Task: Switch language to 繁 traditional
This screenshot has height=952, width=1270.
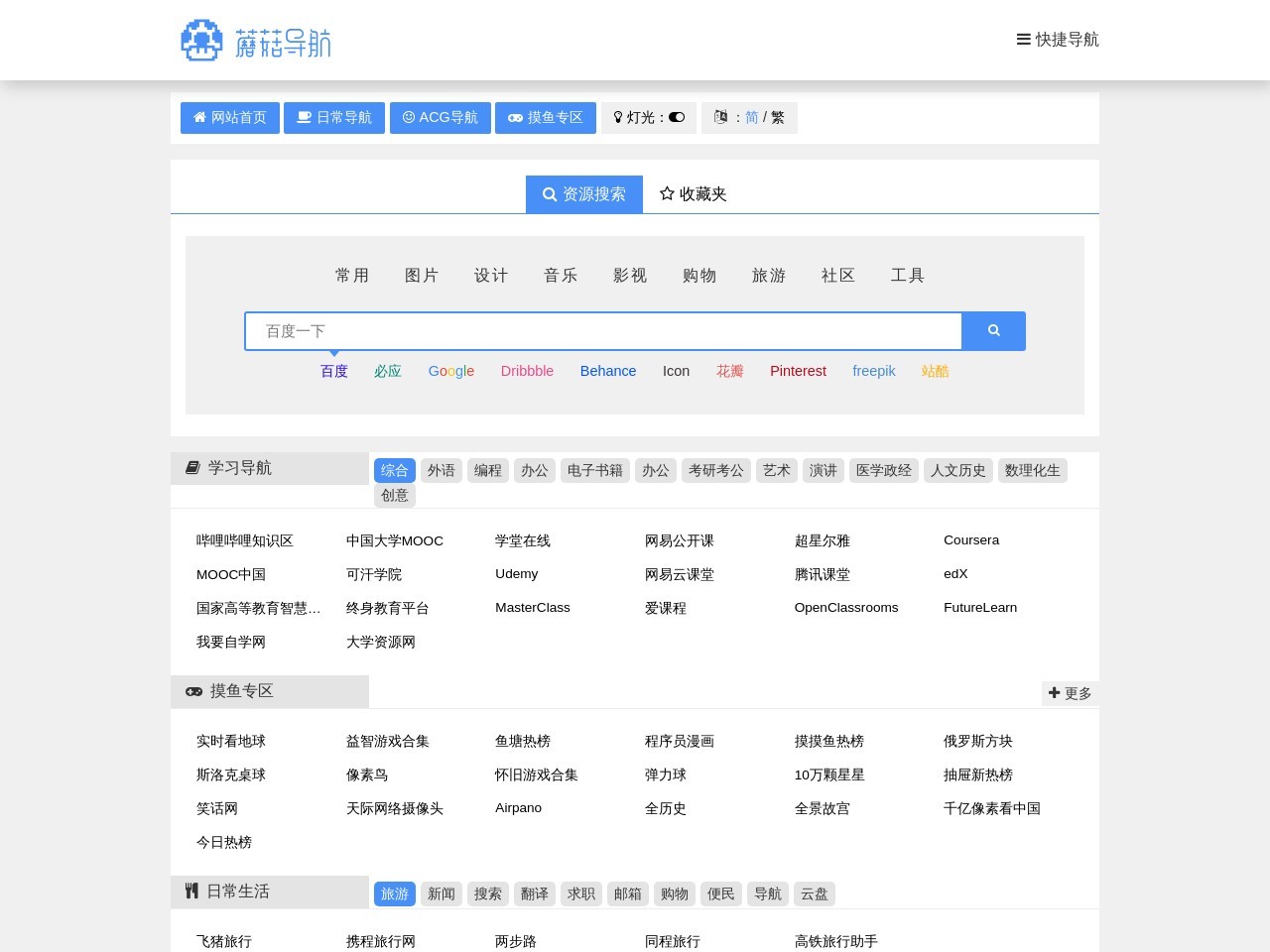Action: pos(778,117)
